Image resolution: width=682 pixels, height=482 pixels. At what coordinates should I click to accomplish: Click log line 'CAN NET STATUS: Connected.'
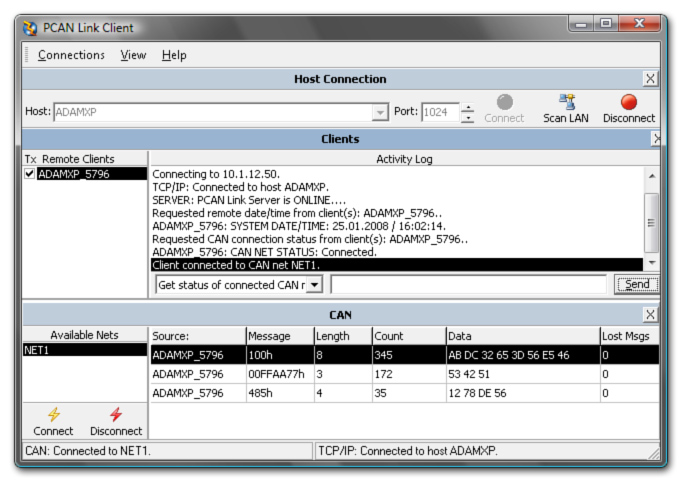(x=264, y=252)
